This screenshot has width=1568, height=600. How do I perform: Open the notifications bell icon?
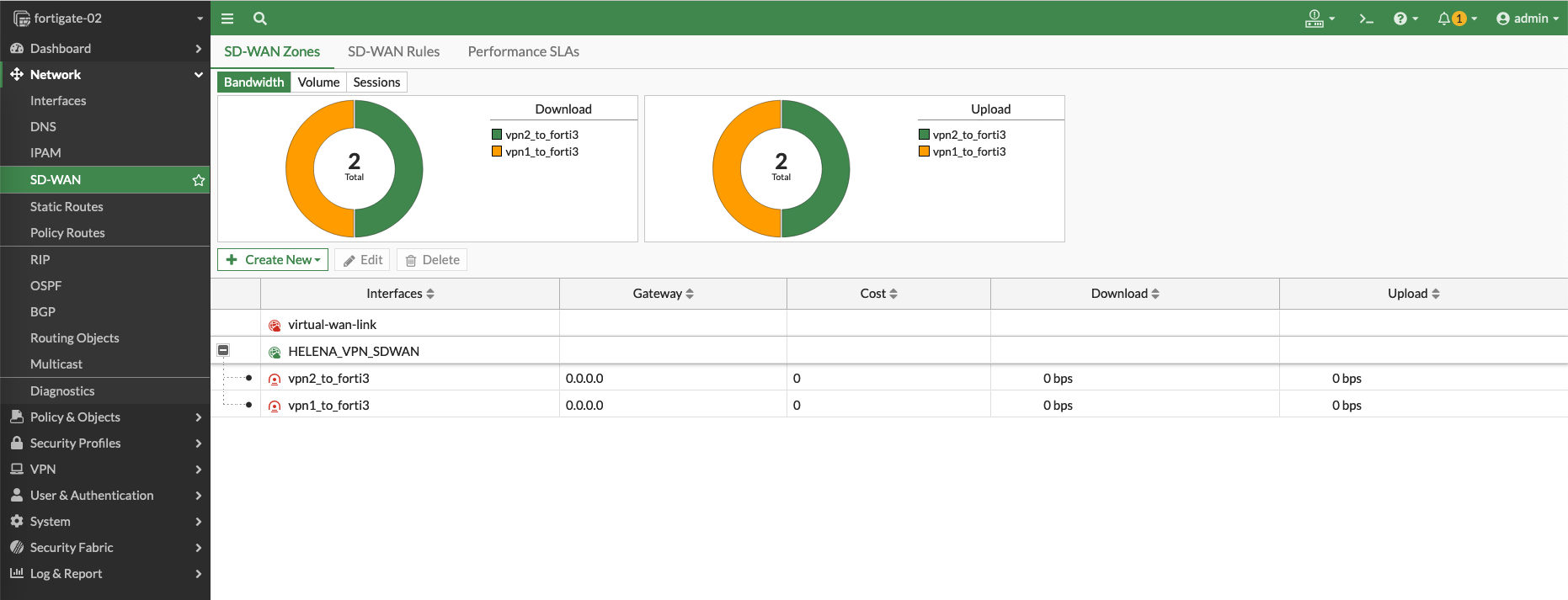pyautogui.click(x=1445, y=19)
